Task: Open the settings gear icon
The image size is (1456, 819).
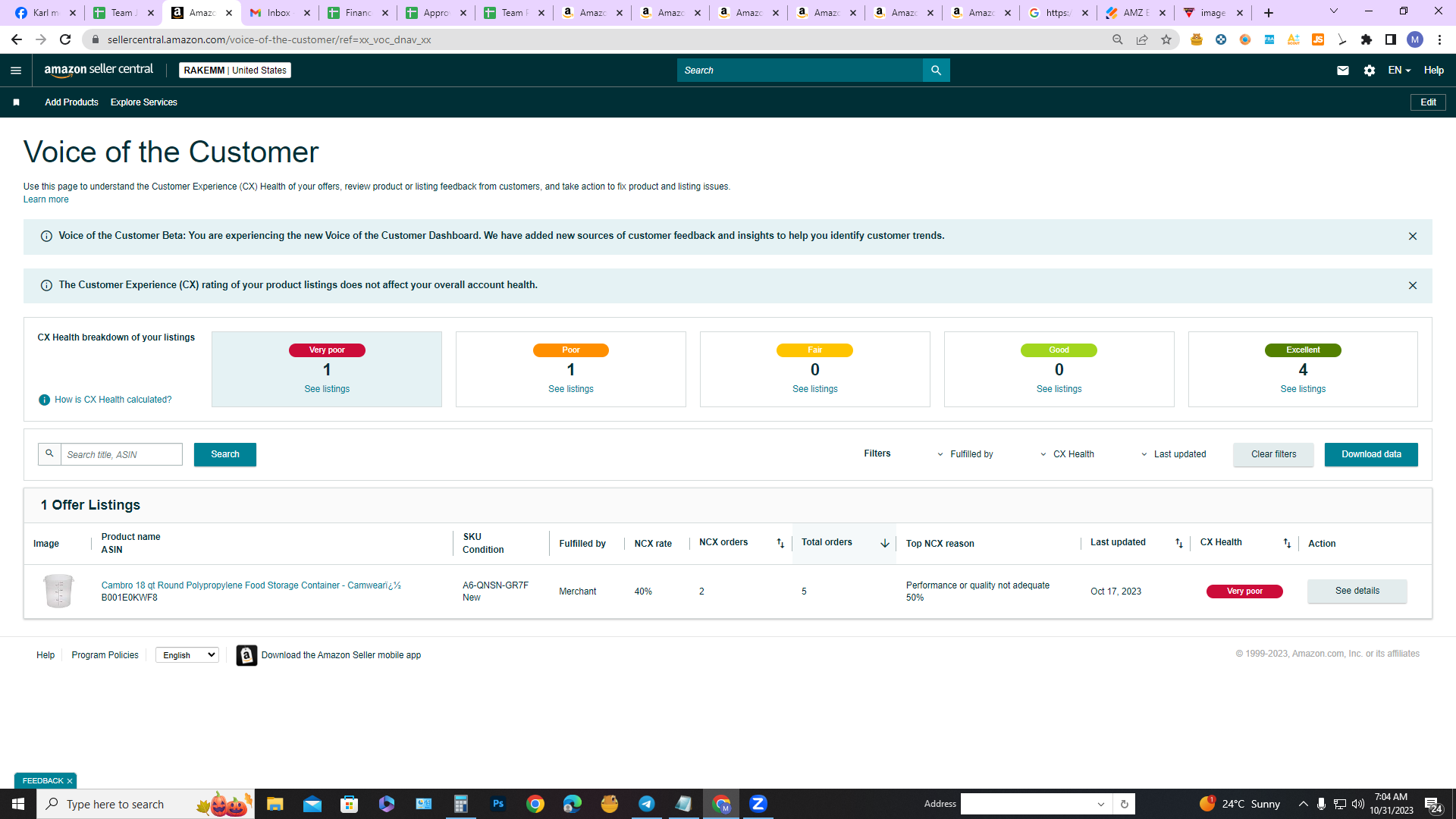Action: (1369, 71)
